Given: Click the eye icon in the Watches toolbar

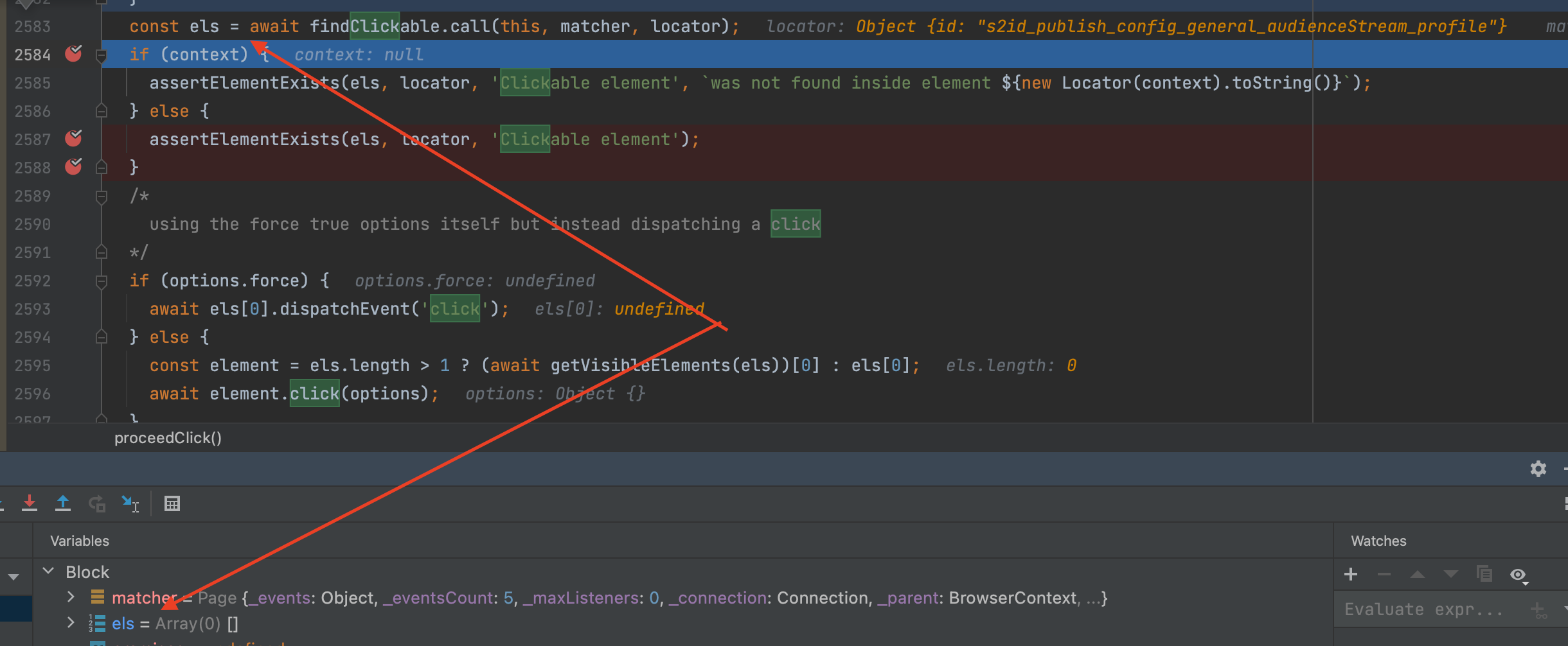Looking at the screenshot, I should tap(1519, 575).
